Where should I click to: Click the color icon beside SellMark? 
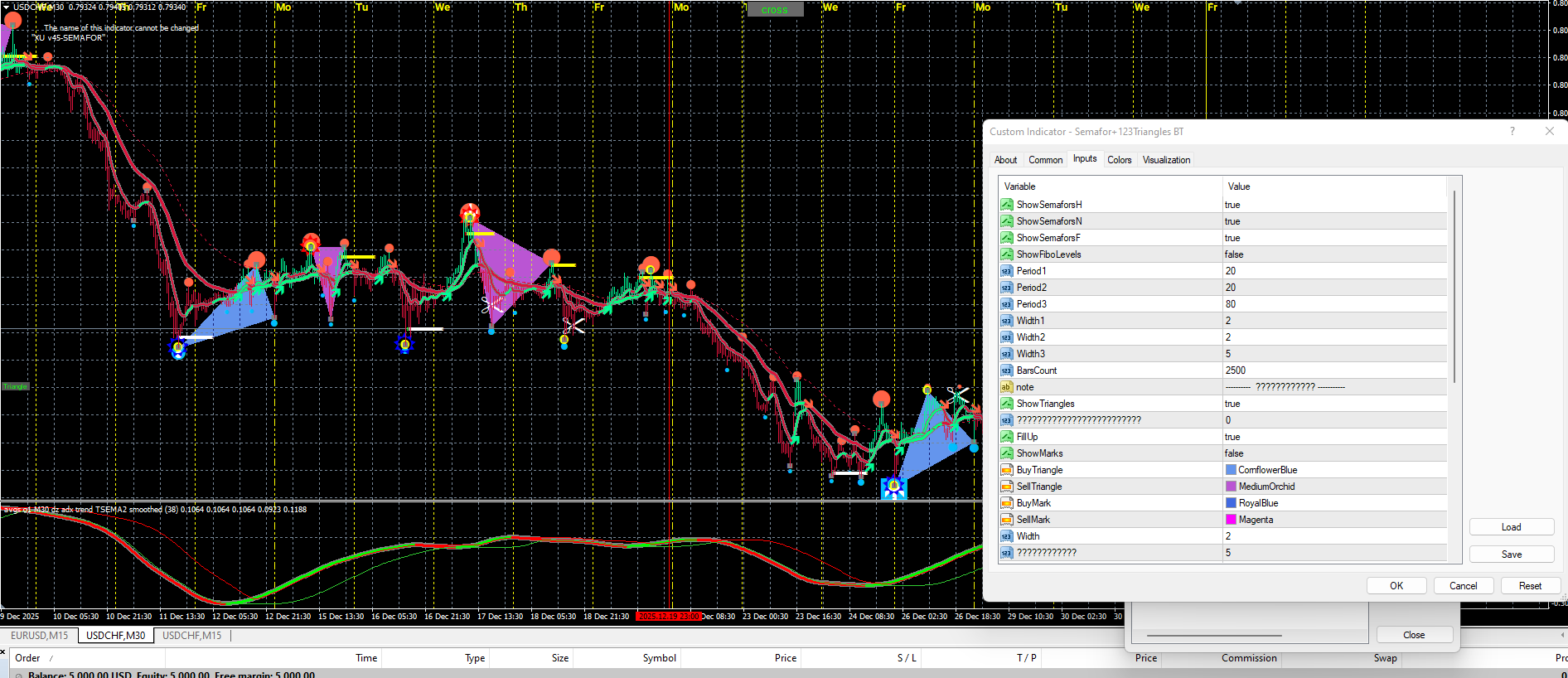point(1006,520)
